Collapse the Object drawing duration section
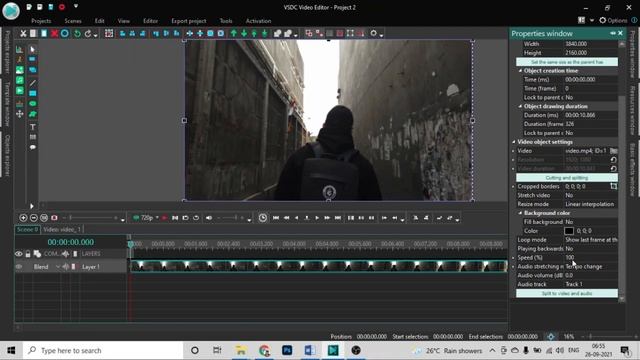 click(520, 106)
